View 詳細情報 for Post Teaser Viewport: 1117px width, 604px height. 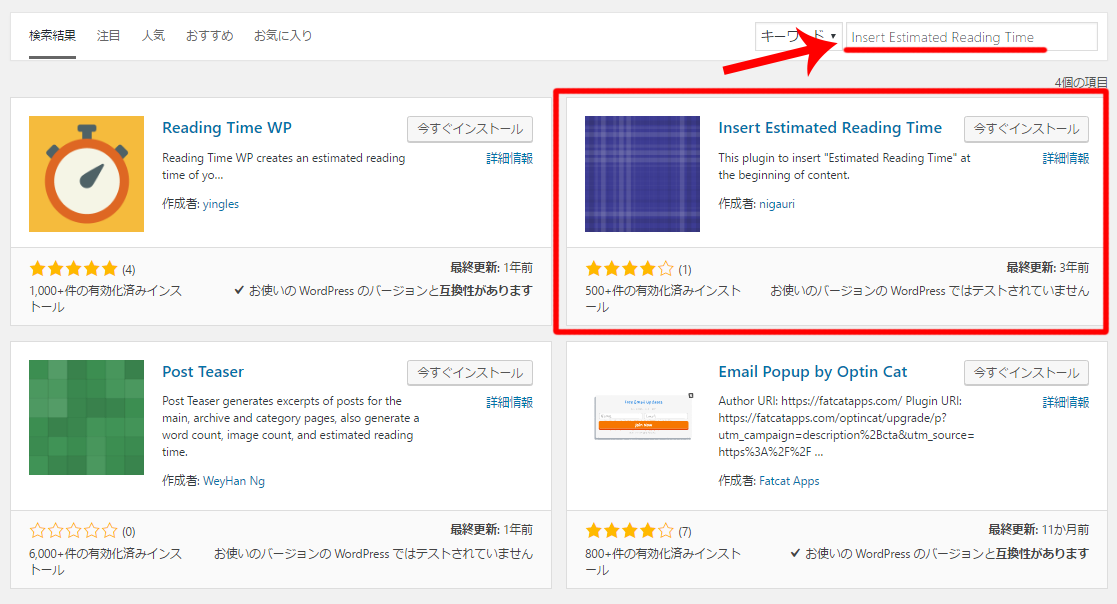509,402
